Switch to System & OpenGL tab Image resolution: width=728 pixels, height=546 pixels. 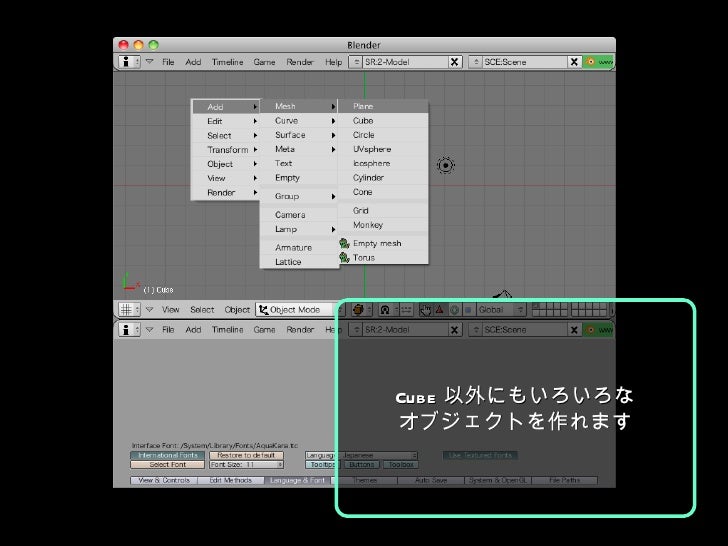click(498, 480)
